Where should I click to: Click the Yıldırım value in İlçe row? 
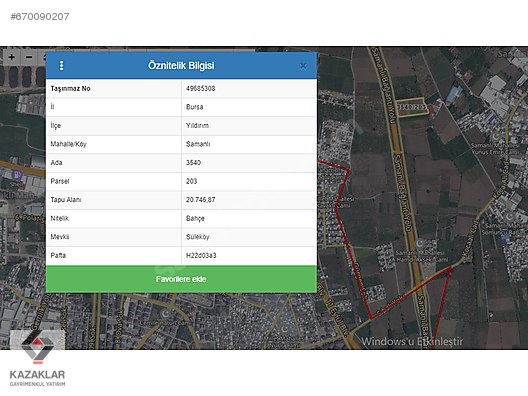197,126
